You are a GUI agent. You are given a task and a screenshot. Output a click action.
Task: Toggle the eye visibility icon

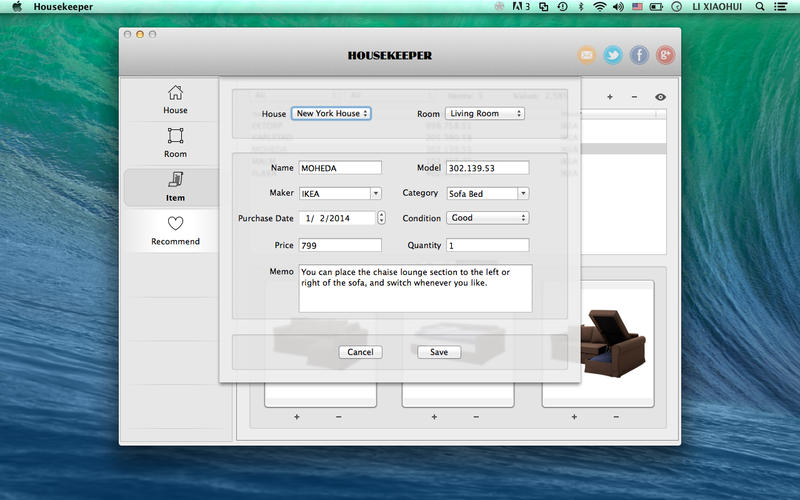[660, 97]
